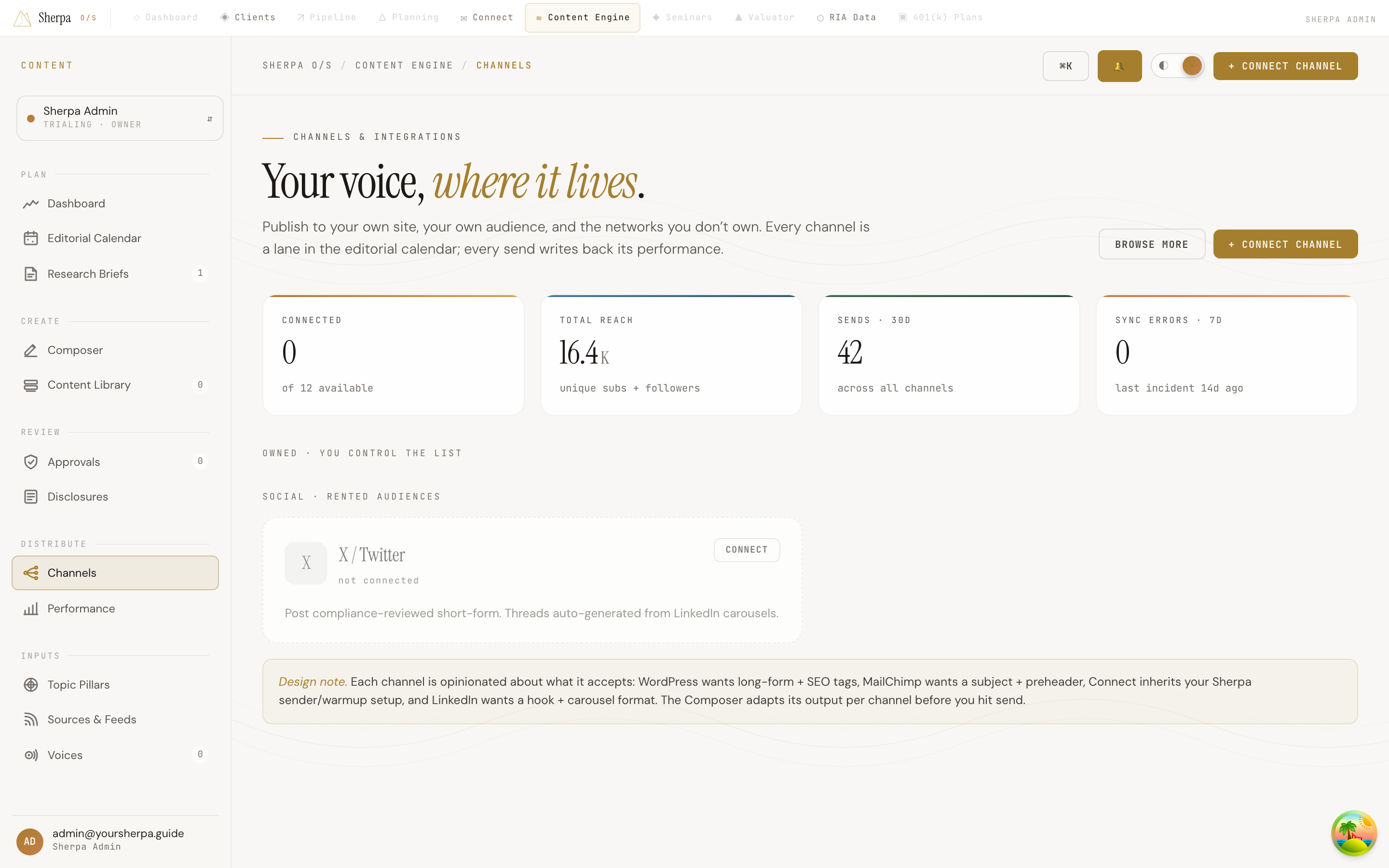Viewport: 1389px width, 868px height.
Task: Click the X / Twitter channel logo tile
Action: 306,563
